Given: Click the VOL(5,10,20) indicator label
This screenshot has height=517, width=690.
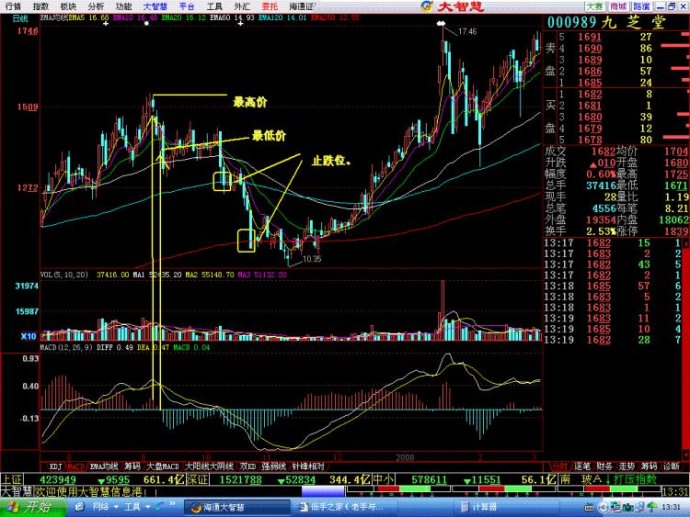Looking at the screenshot, I should coord(64,275).
